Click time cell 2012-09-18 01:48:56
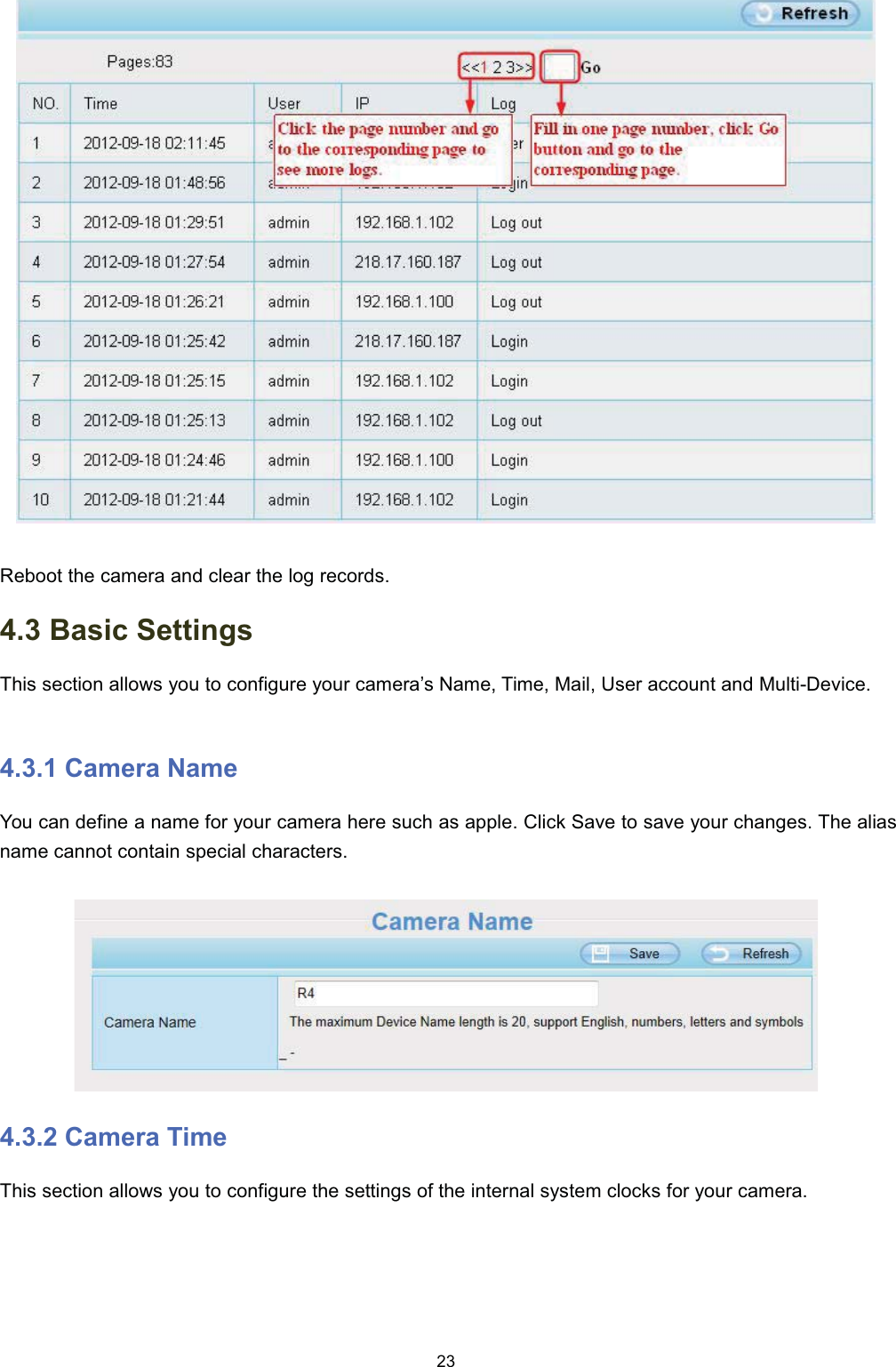Viewport: 896px width, 1367px height. tap(155, 182)
